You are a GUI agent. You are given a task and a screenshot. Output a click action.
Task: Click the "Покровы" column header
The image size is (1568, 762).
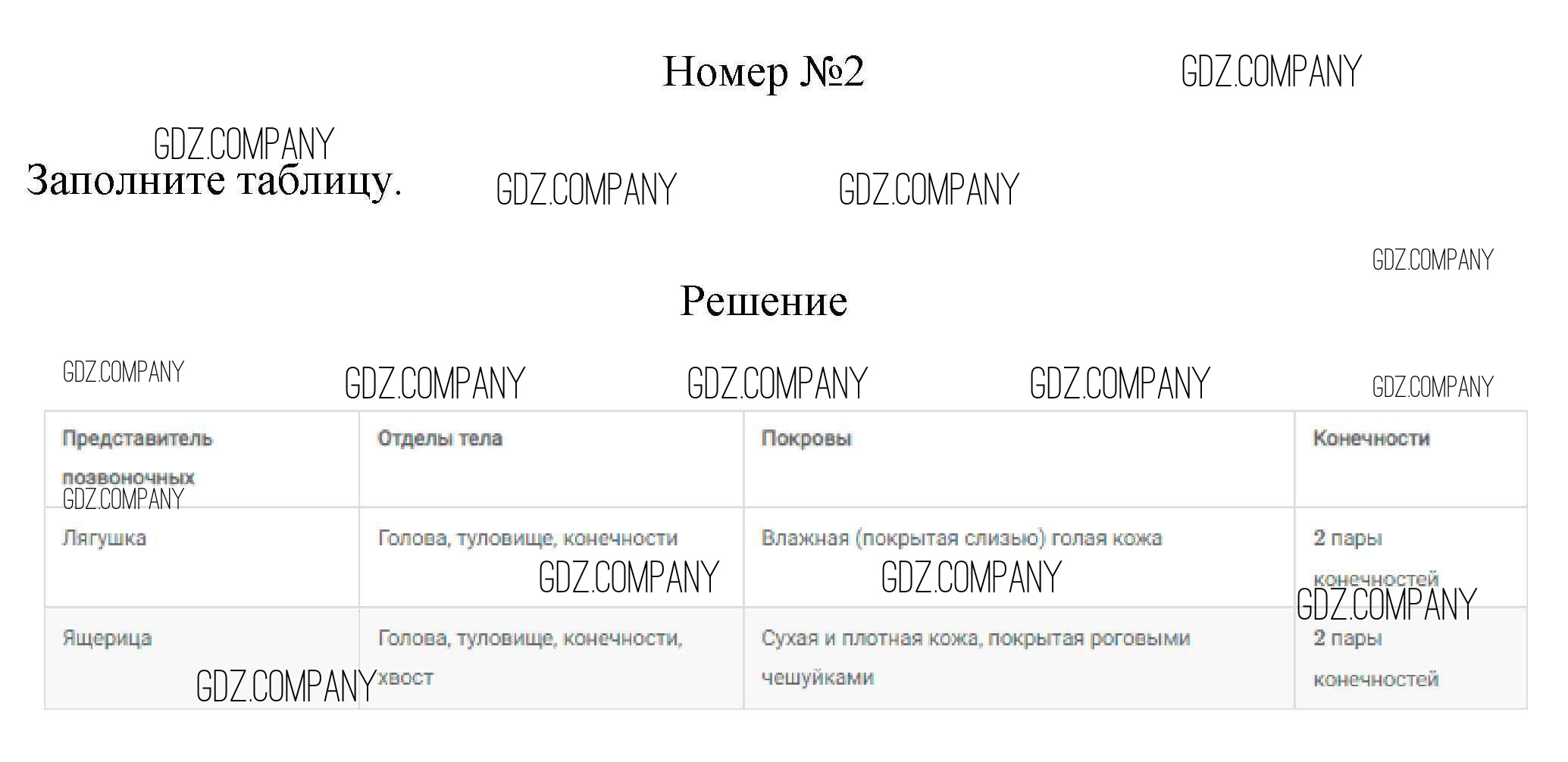click(x=806, y=439)
